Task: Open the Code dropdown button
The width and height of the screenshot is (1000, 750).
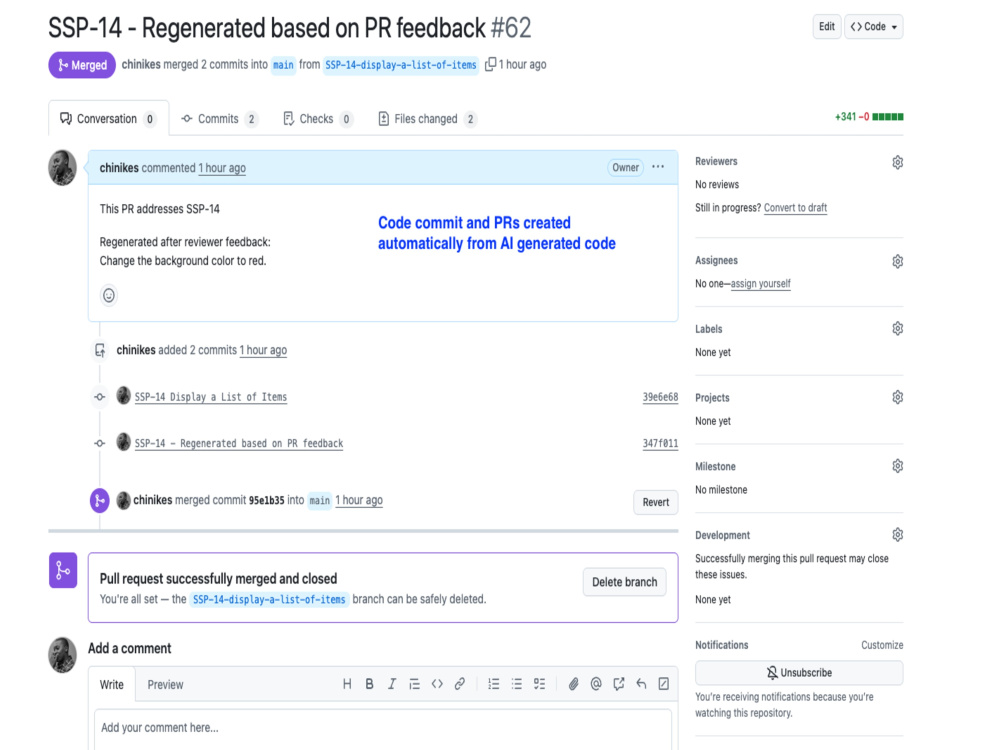Action: coord(874,27)
